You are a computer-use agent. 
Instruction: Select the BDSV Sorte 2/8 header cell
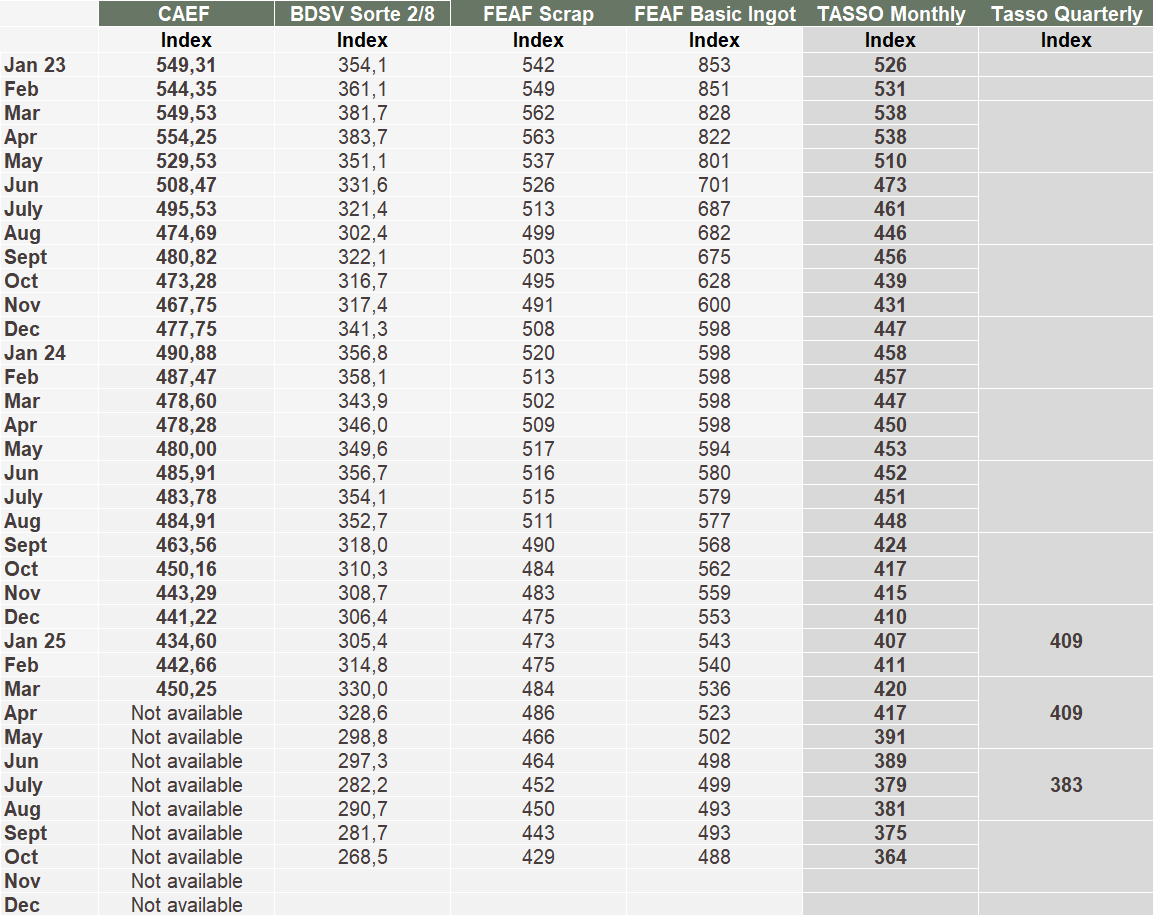click(362, 14)
